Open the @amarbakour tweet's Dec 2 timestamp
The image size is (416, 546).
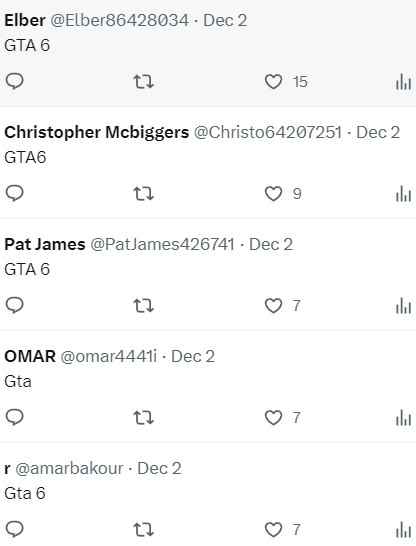159,468
